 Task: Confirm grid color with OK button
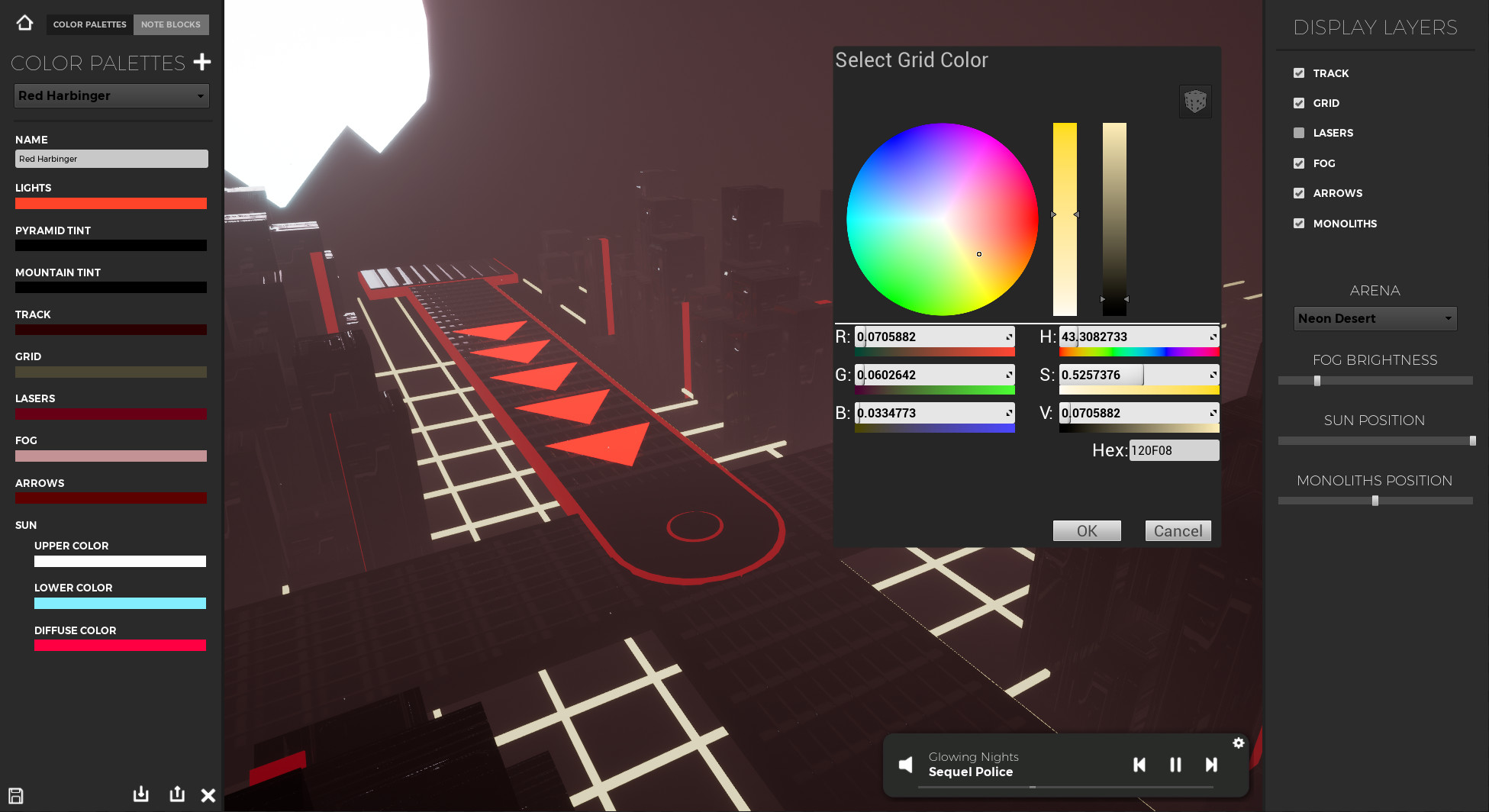pyautogui.click(x=1086, y=530)
